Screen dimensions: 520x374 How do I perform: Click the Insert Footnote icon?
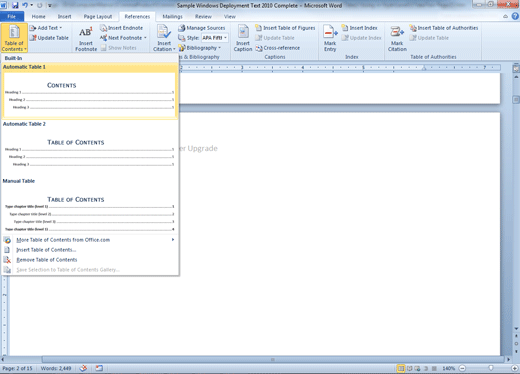click(86, 32)
